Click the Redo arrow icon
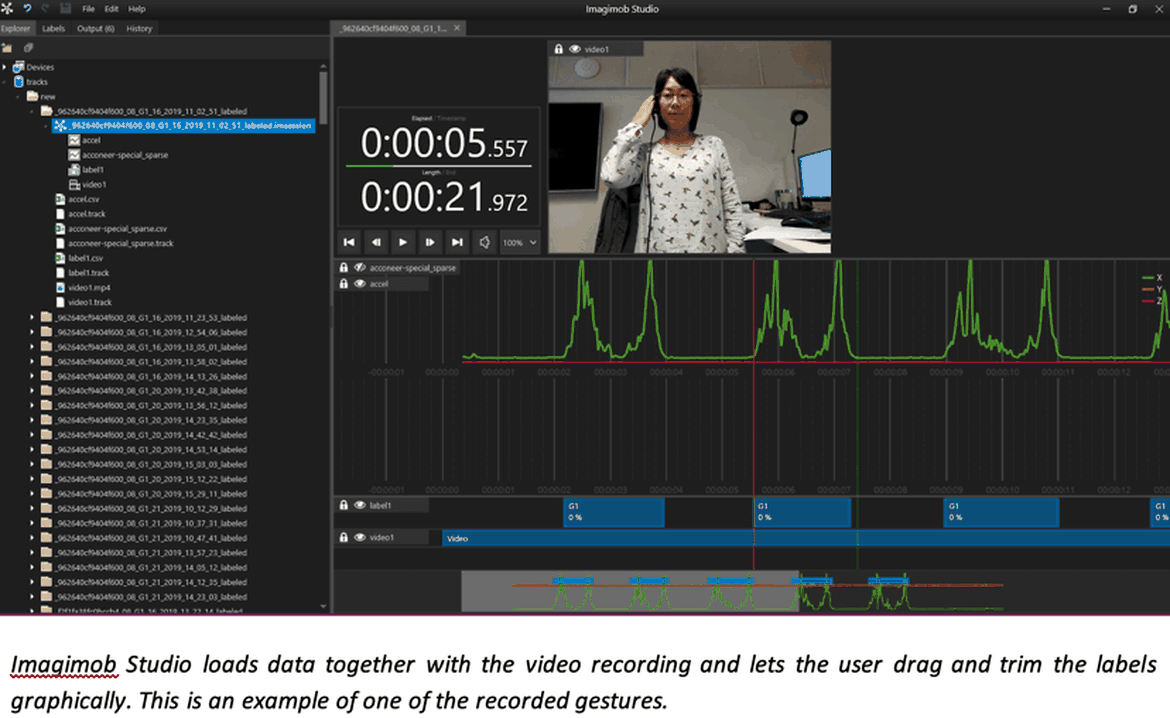 46,8
